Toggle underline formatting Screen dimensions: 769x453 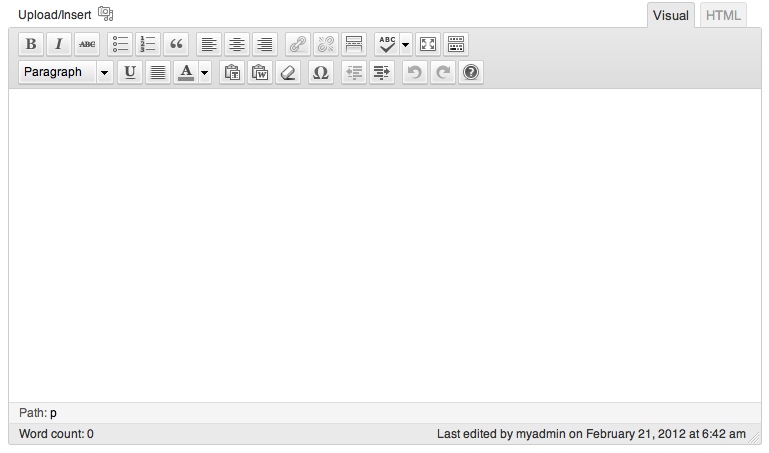coord(130,73)
